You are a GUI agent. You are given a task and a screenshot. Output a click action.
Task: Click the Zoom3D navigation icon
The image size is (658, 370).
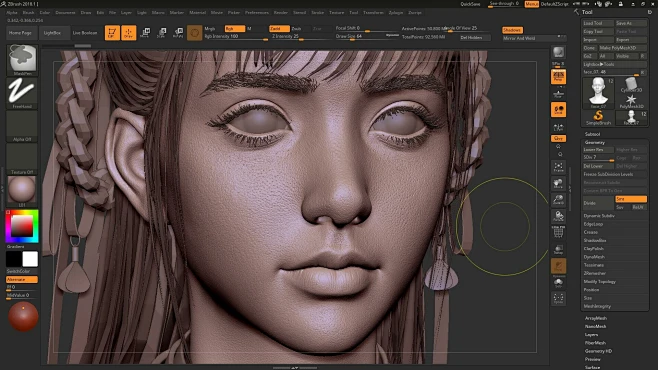click(559, 200)
